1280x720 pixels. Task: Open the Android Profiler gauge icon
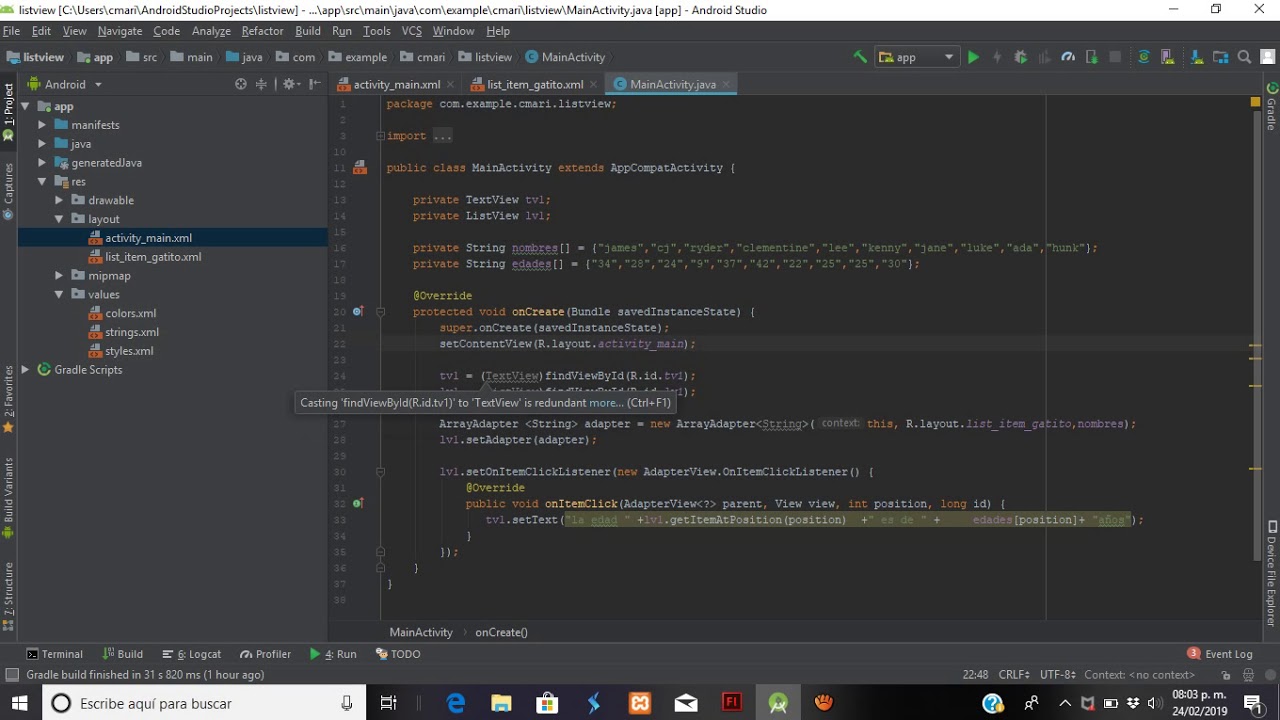tap(1068, 57)
